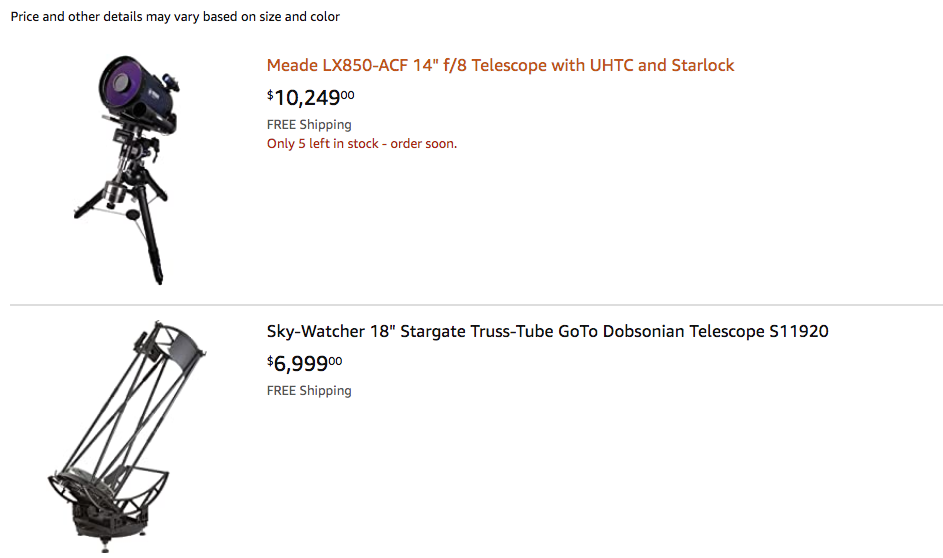
Task: Open the Meade LX850-ACF telescope product title
Action: [x=500, y=66]
